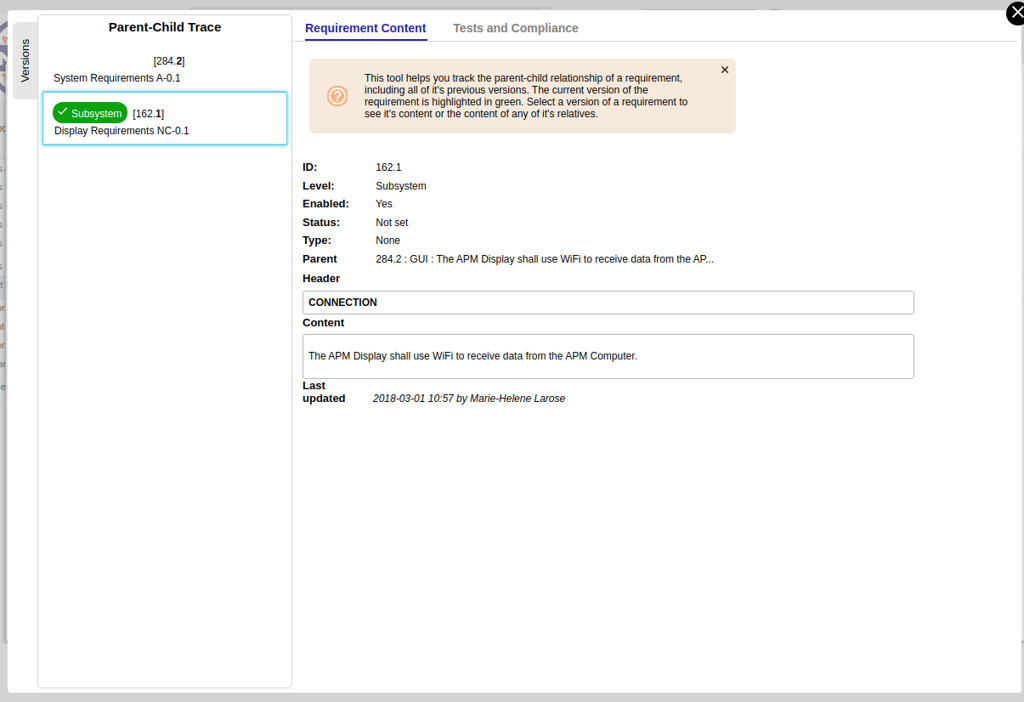Dismiss the orange info banner
Image resolution: width=1024 pixels, height=702 pixels.
point(725,70)
